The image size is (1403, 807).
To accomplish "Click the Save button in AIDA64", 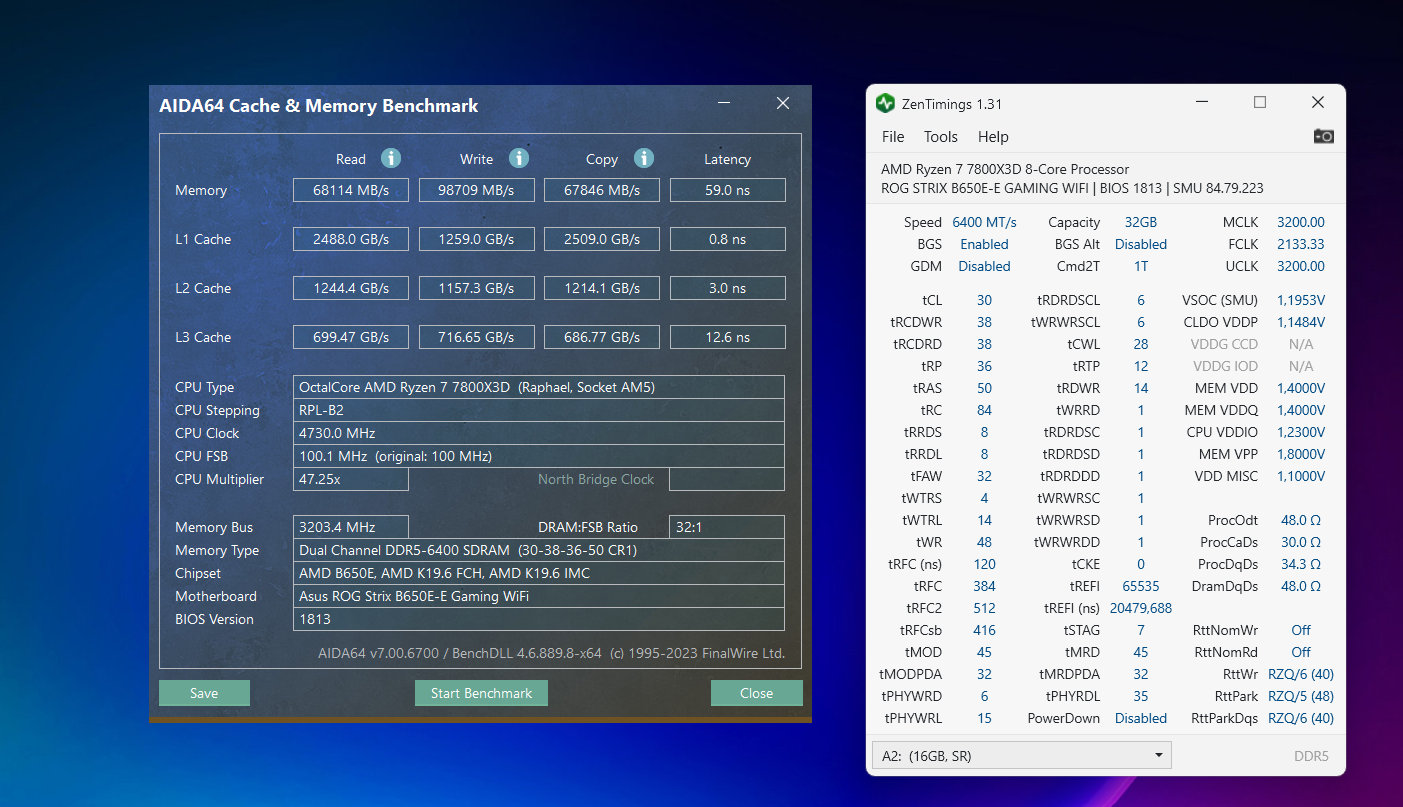I will pyautogui.click(x=204, y=693).
